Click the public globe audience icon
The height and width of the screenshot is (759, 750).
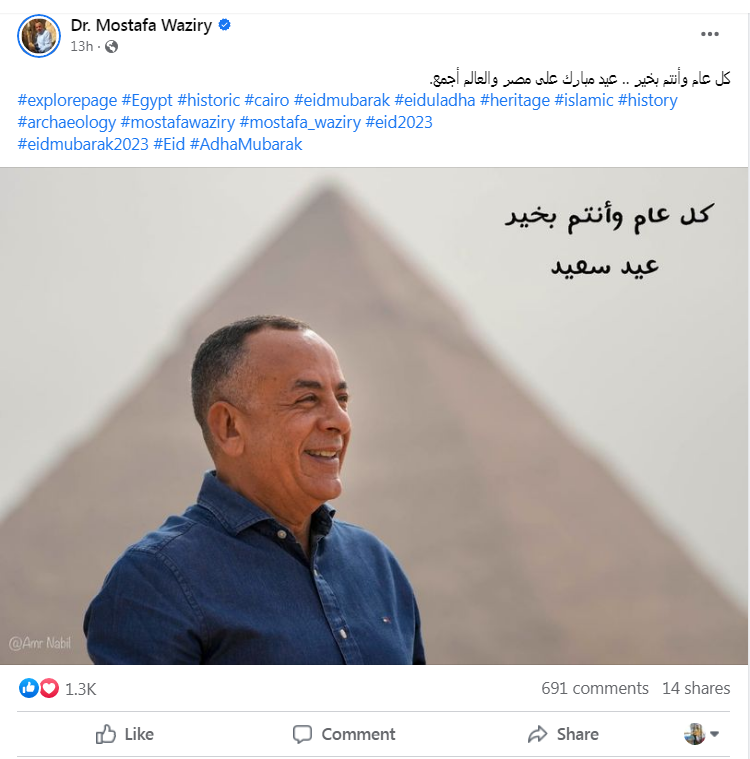(111, 46)
